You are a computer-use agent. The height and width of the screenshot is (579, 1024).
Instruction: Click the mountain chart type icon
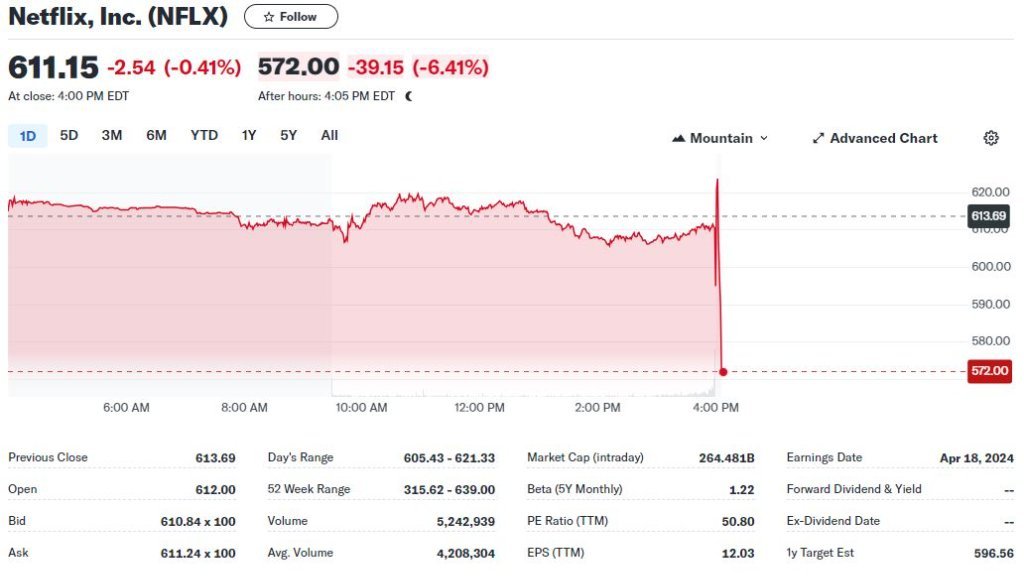click(x=679, y=138)
